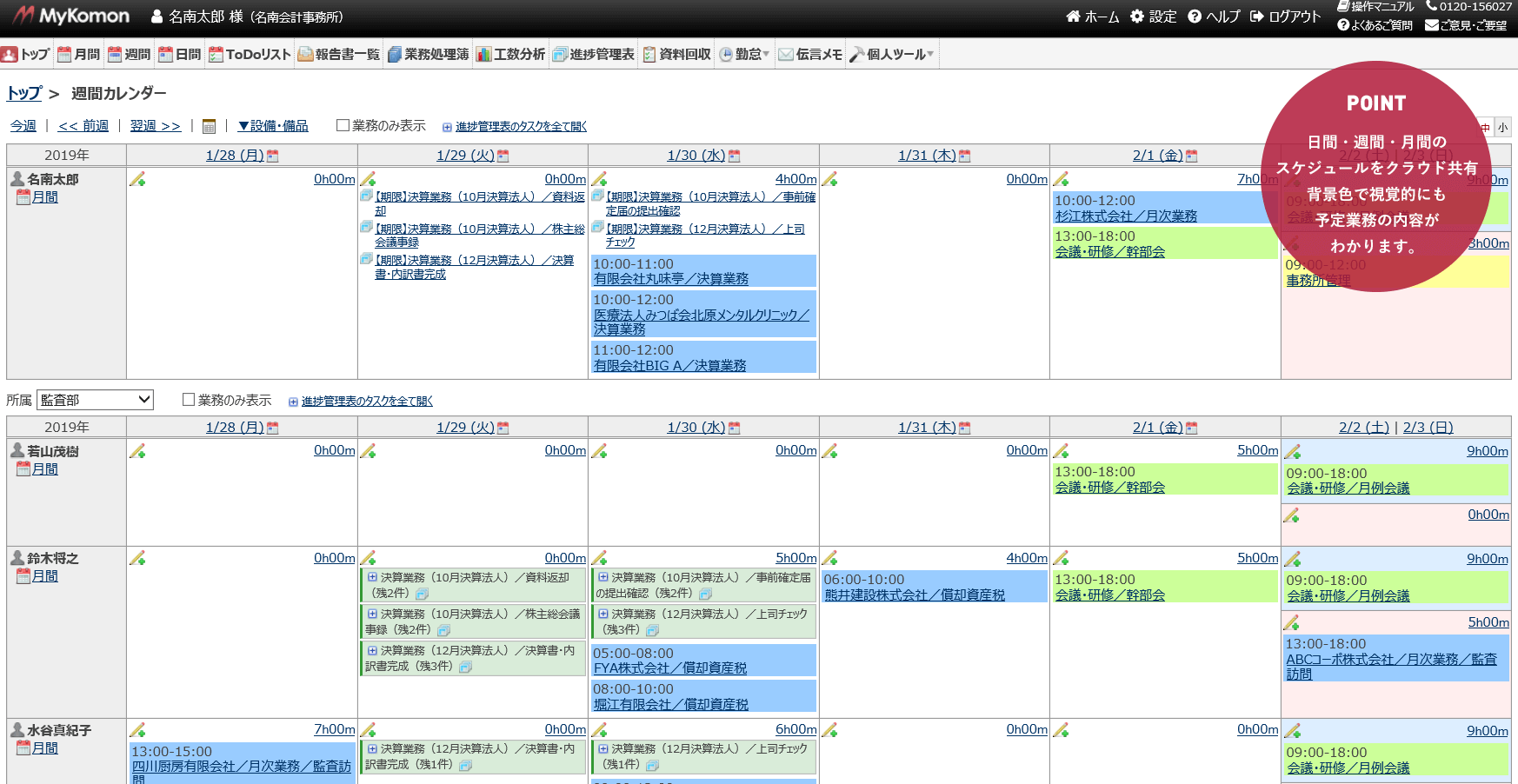The image size is (1518, 784).
Task: Click calendar icon beside 1/31 (木) in 名南太郎 table
Action: click(964, 156)
